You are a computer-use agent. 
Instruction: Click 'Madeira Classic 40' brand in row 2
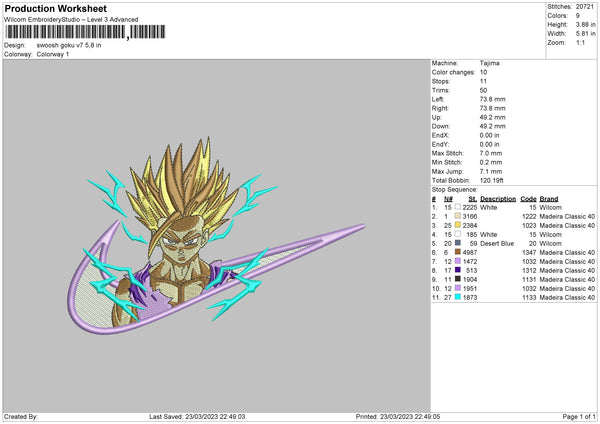[567, 216]
